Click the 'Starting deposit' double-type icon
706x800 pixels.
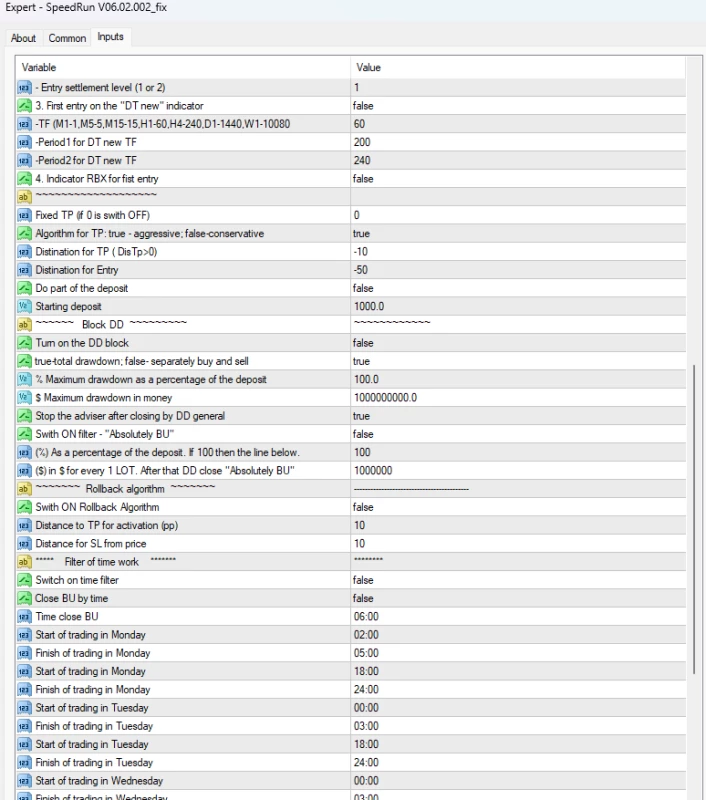click(25, 306)
